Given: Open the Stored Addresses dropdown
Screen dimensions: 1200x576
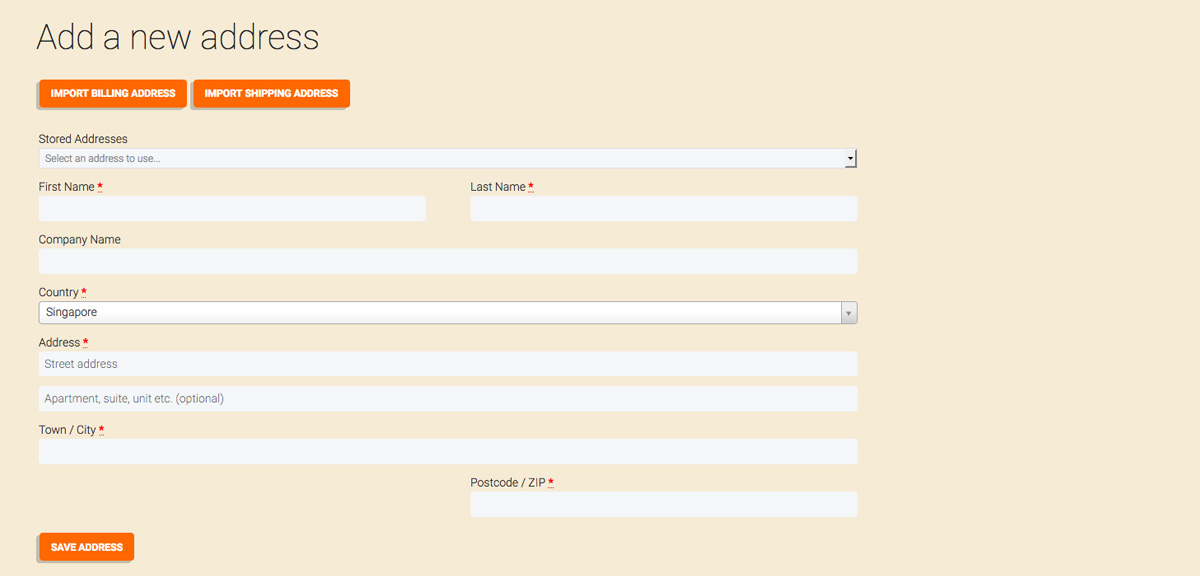Looking at the screenshot, I should [x=448, y=158].
